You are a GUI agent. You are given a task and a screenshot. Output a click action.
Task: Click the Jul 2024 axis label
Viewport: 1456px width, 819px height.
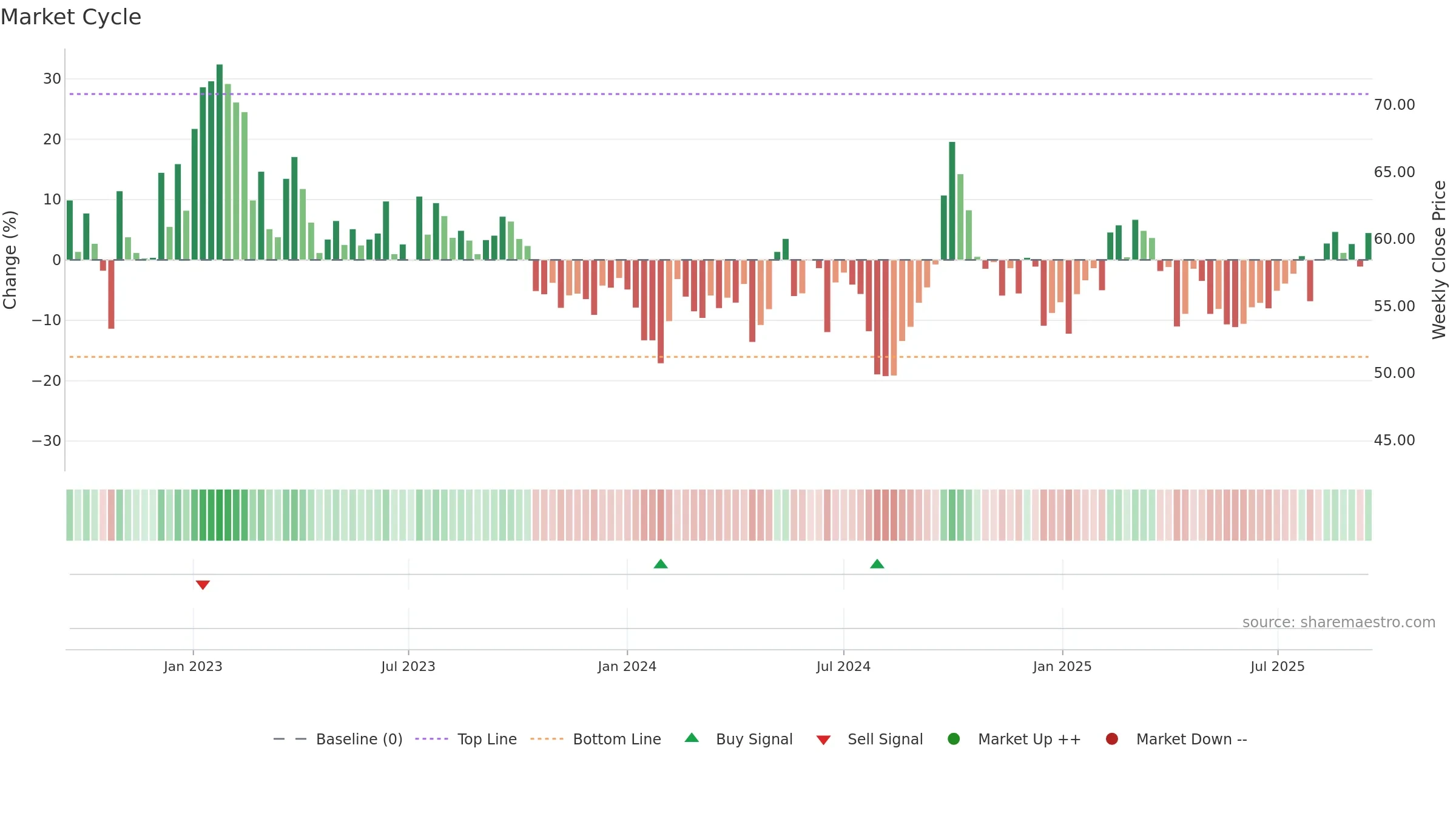[x=843, y=667]
